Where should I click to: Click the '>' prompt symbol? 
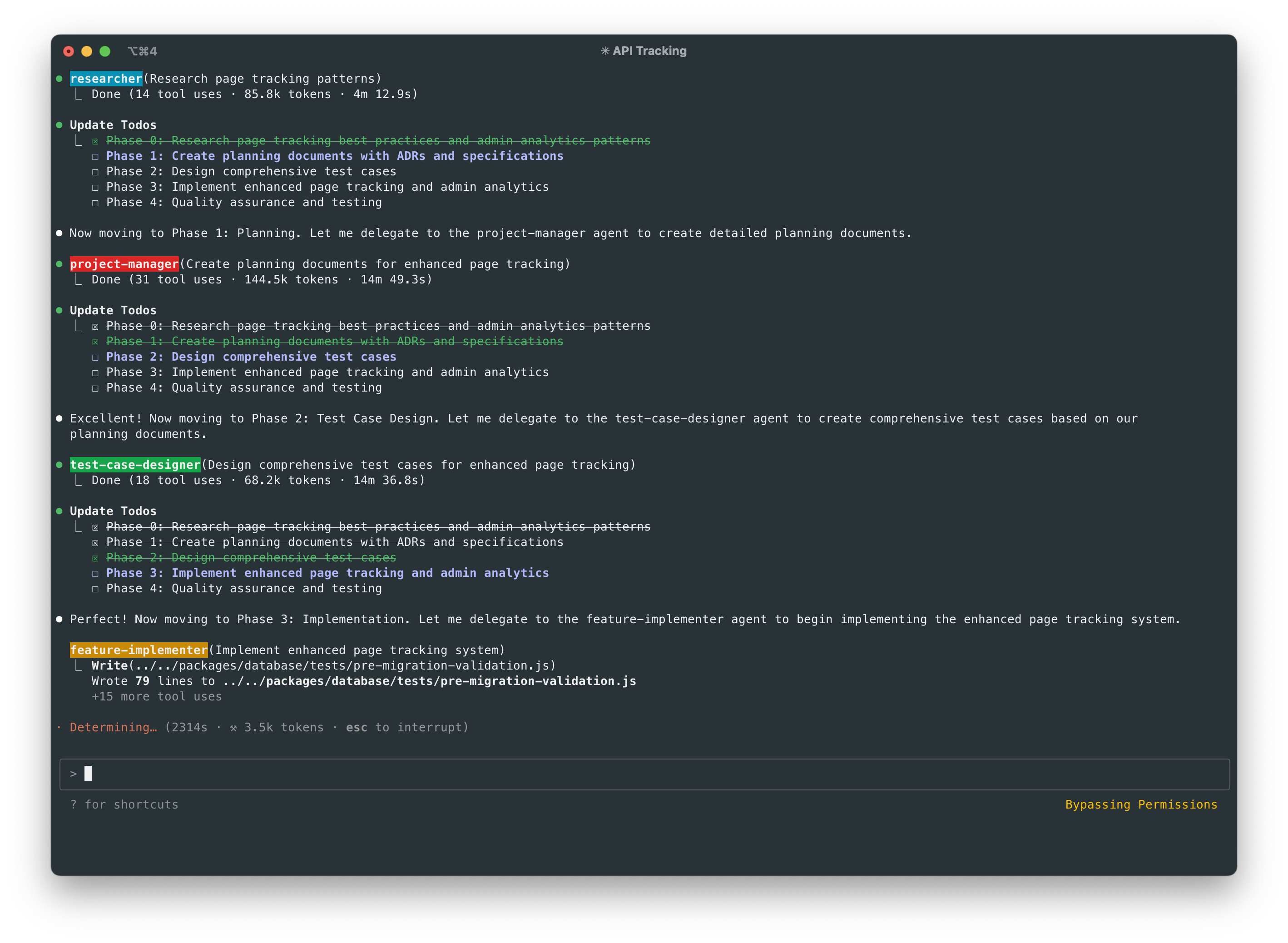click(74, 774)
